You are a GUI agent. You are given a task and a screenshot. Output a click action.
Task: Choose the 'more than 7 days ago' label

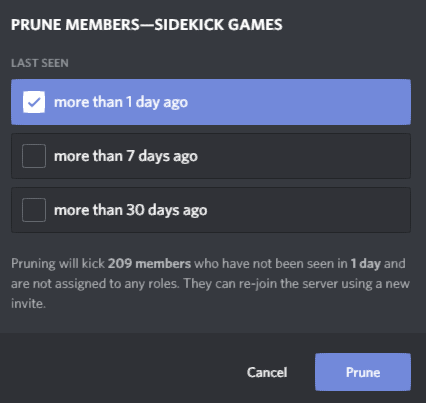click(x=126, y=156)
